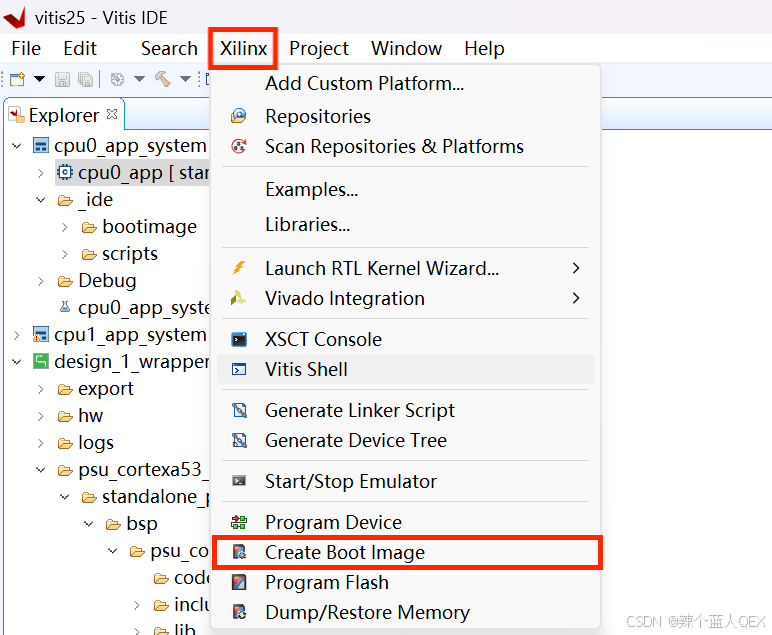
Task: Select the cpu0_app_system .sprj file row
Action: click(133, 308)
